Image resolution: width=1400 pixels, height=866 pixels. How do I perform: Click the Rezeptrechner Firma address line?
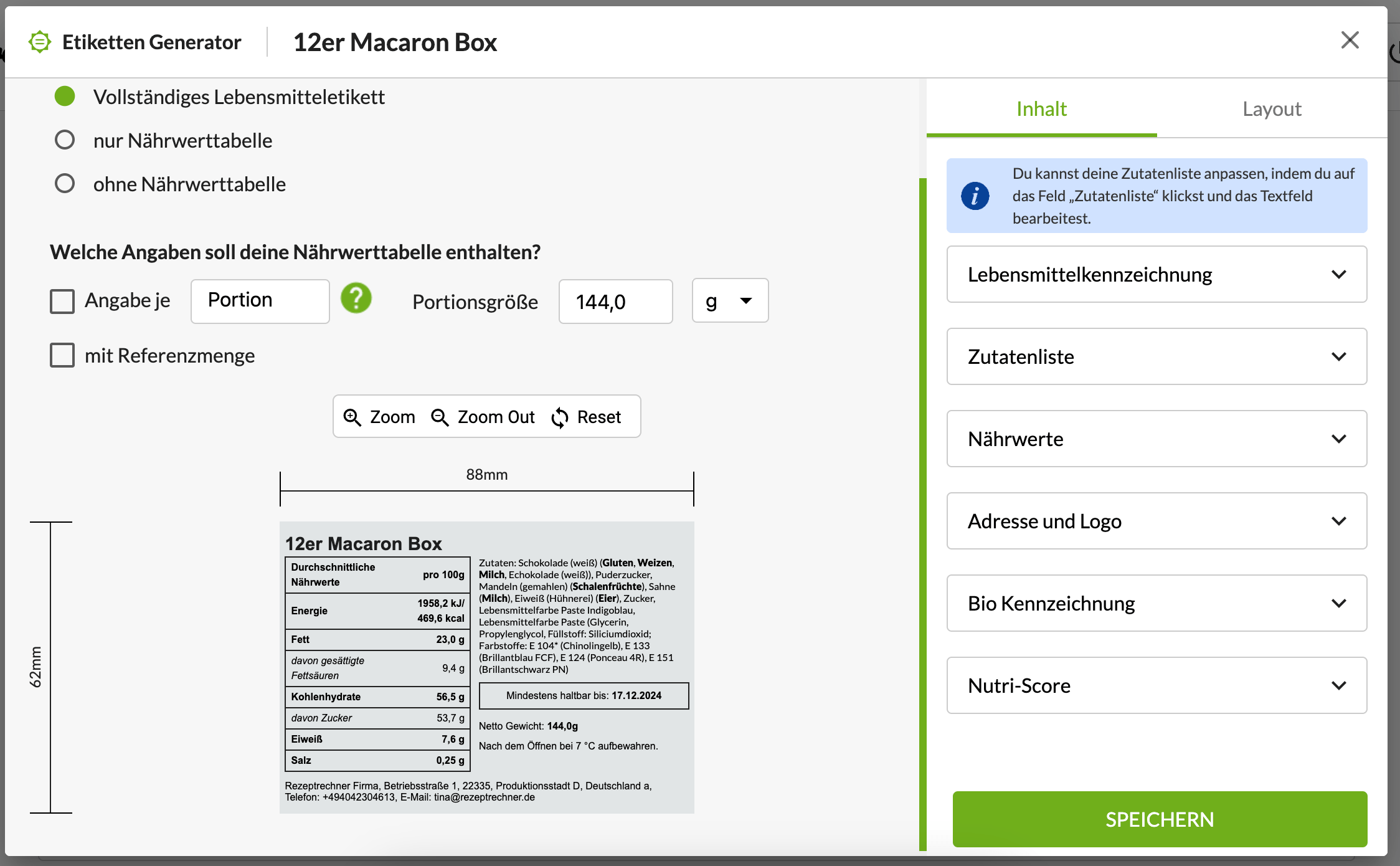coord(468,792)
